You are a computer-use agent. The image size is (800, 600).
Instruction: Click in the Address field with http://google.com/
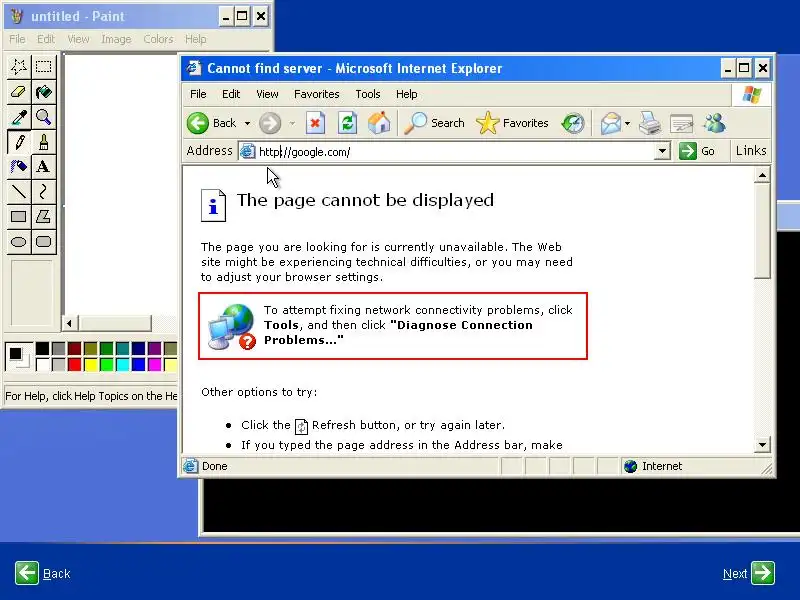click(x=454, y=152)
